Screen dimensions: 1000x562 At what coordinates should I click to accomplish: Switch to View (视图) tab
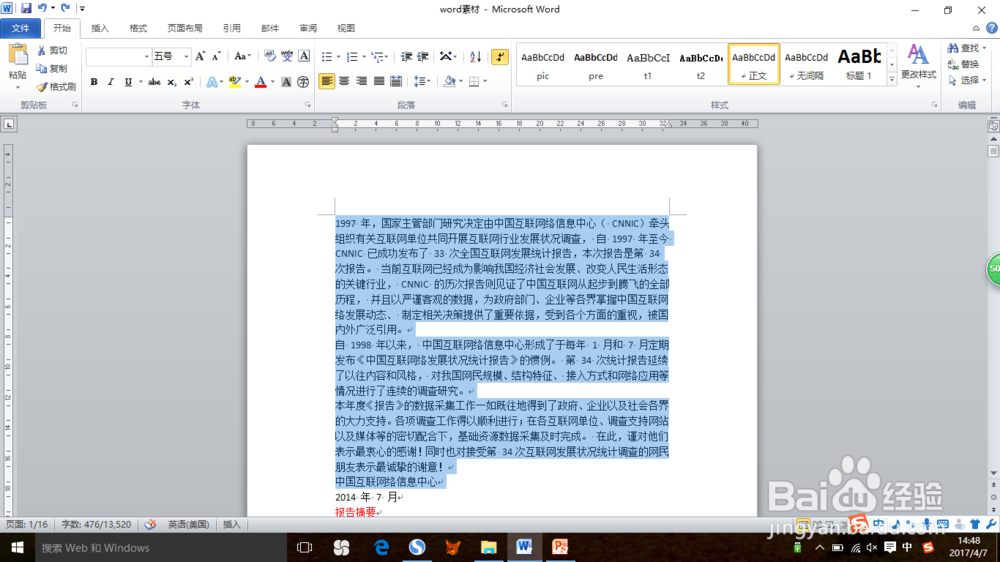pyautogui.click(x=346, y=28)
